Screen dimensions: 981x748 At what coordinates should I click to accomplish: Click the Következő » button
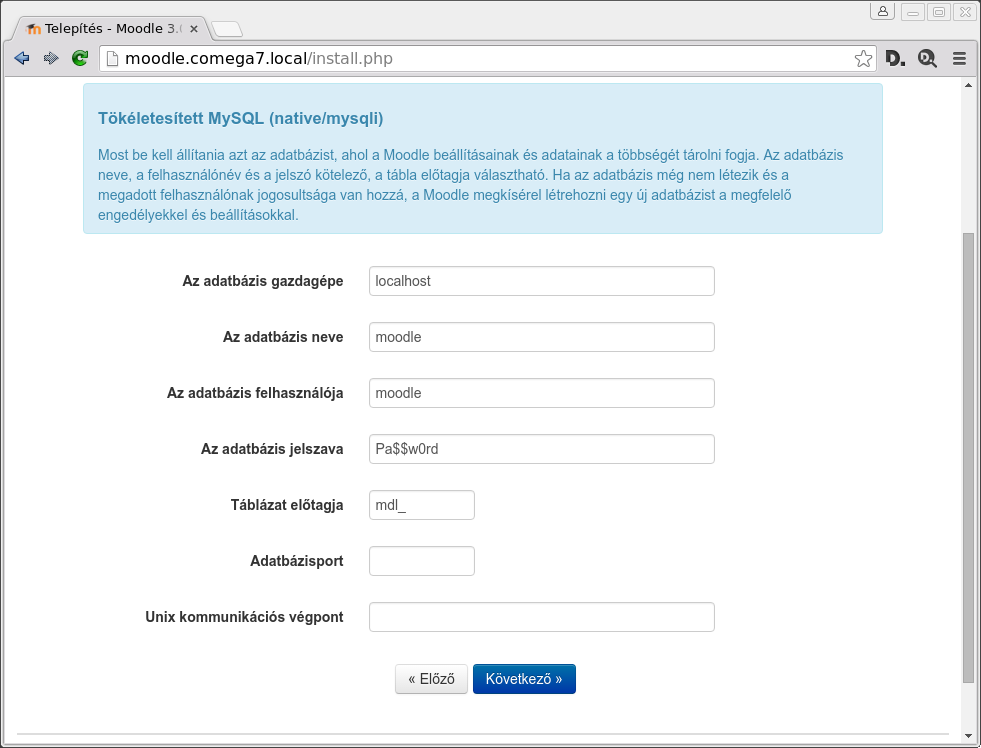pyautogui.click(x=524, y=679)
